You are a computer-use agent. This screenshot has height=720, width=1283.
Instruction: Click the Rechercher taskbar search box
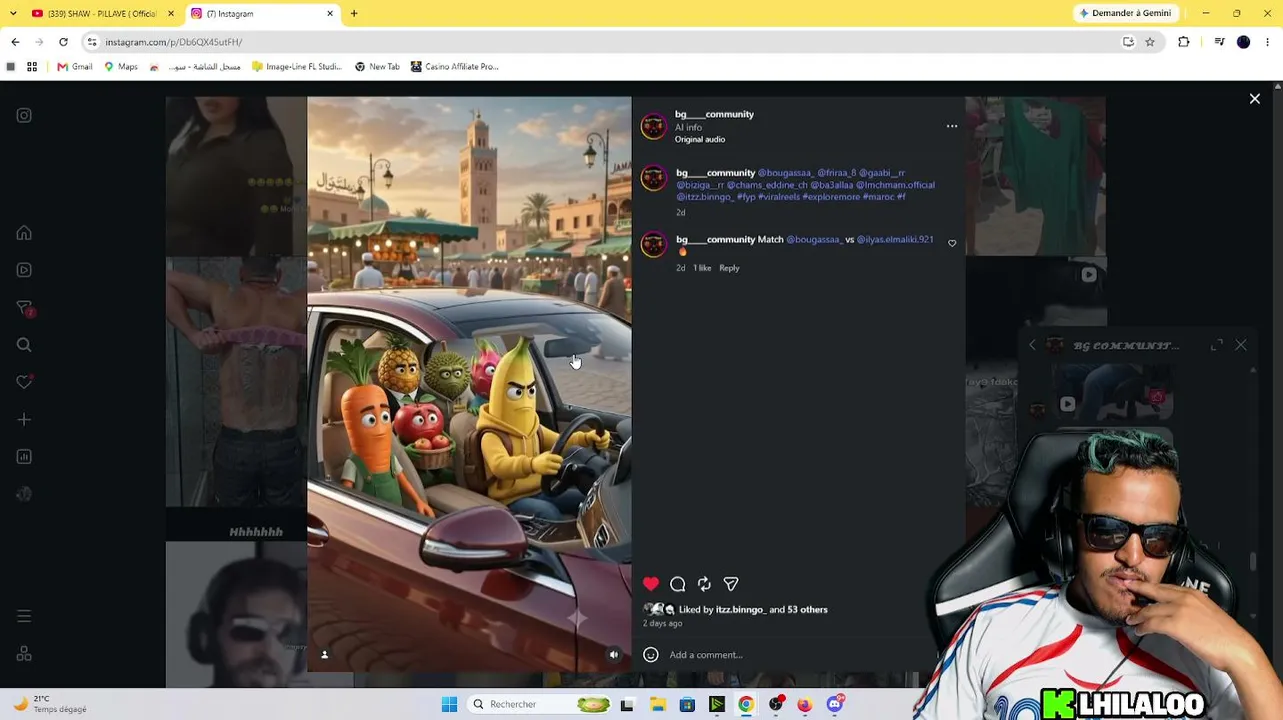pyautogui.click(x=541, y=704)
